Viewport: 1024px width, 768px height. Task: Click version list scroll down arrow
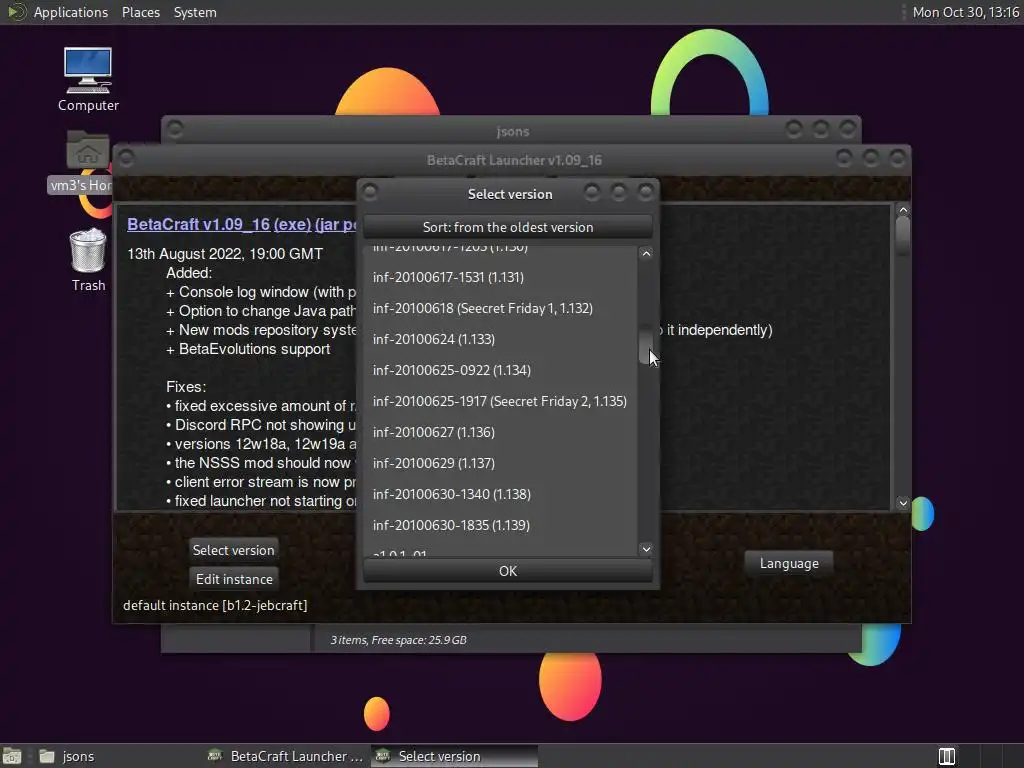645,549
